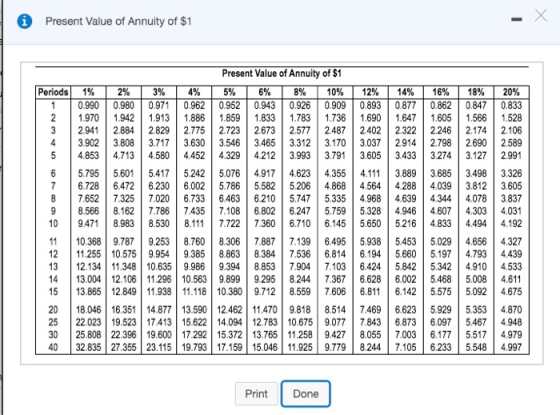Click value 4.111 in the 12% column
The height and width of the screenshot is (415, 560).
coord(370,174)
